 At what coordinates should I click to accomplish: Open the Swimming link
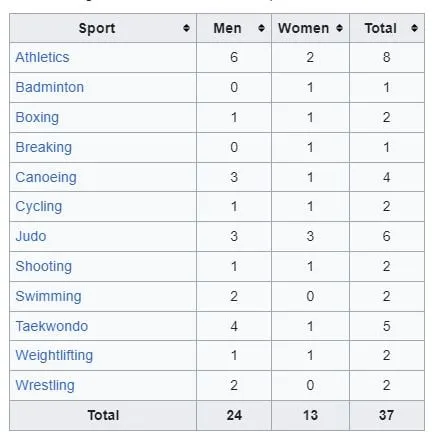pyautogui.click(x=48, y=296)
